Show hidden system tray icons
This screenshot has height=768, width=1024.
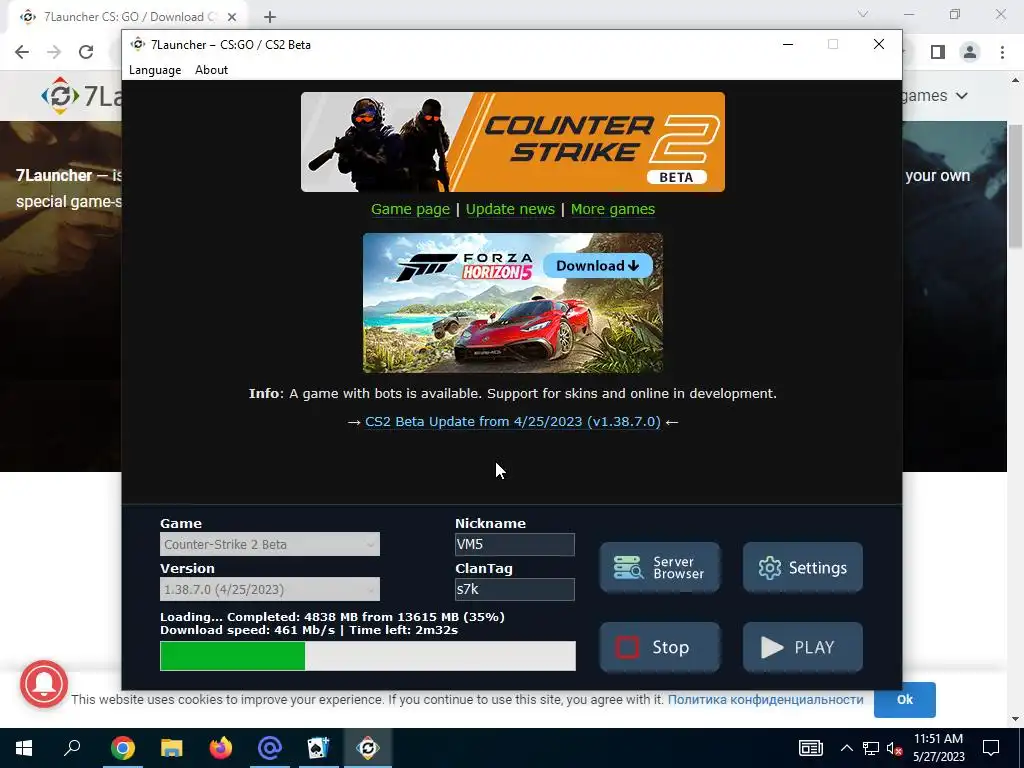click(x=846, y=748)
